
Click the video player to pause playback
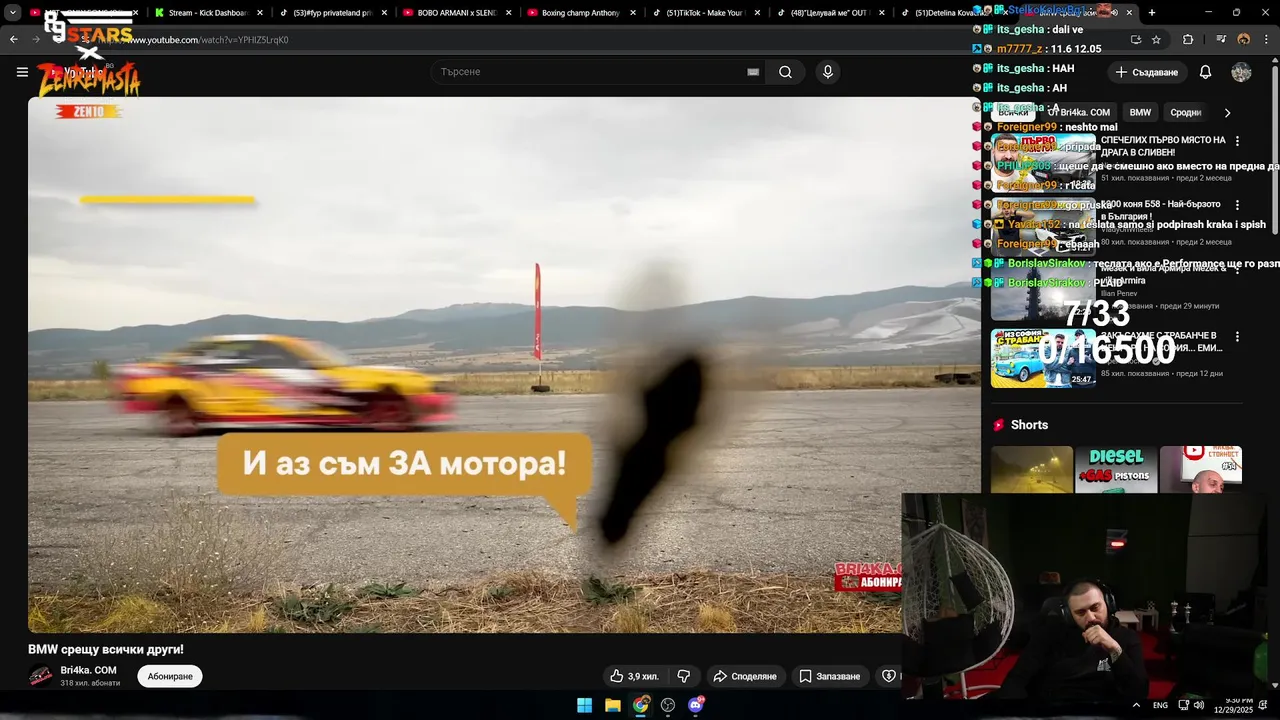[504, 364]
